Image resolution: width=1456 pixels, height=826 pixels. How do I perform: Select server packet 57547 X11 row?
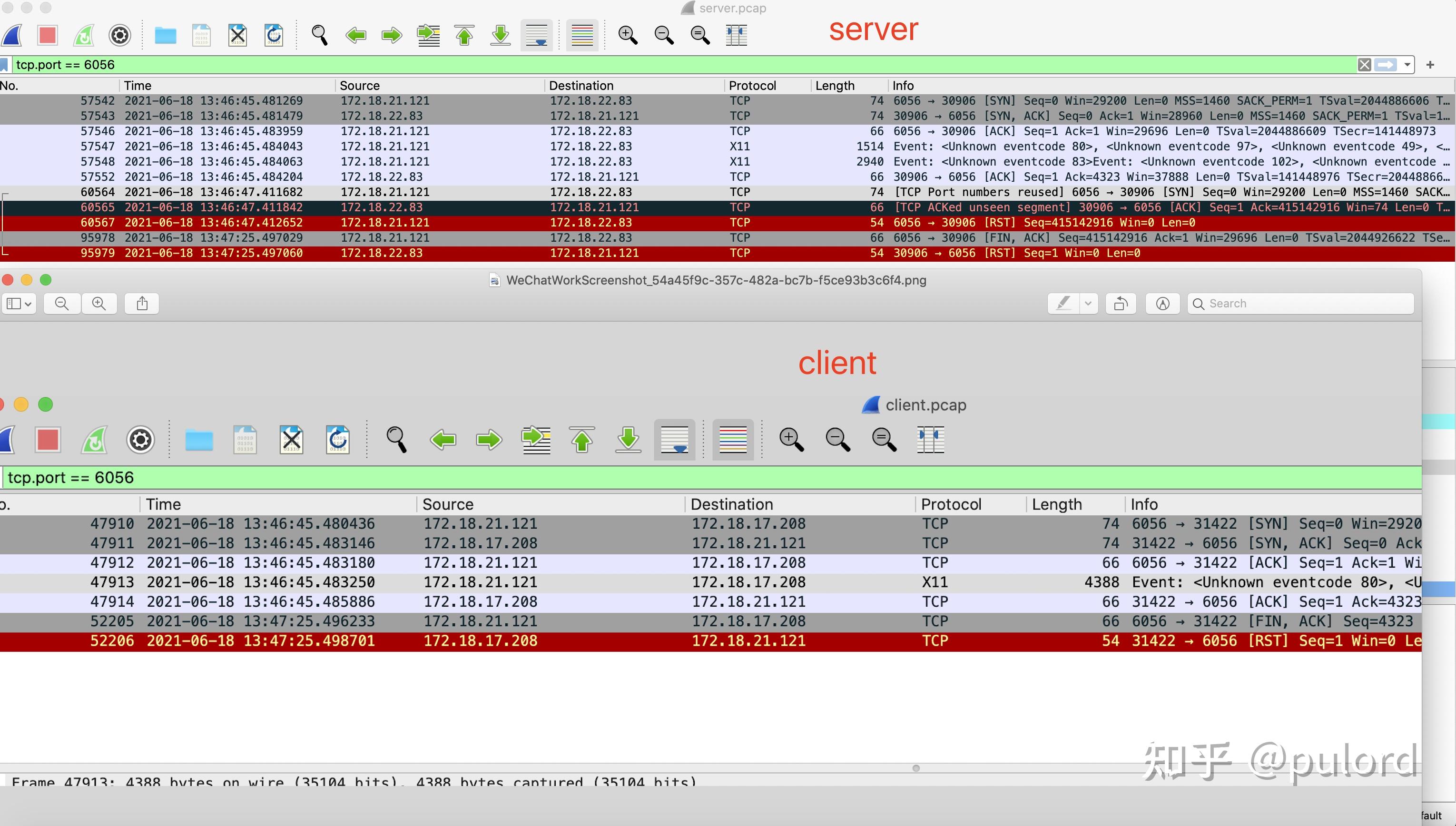pos(727,147)
